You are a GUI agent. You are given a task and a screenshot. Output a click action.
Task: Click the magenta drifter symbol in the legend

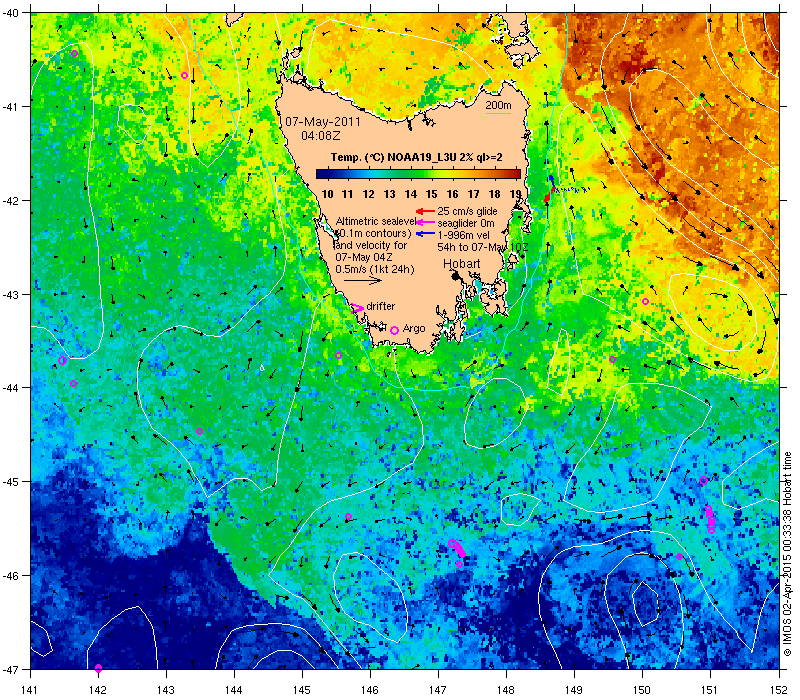pos(358,308)
